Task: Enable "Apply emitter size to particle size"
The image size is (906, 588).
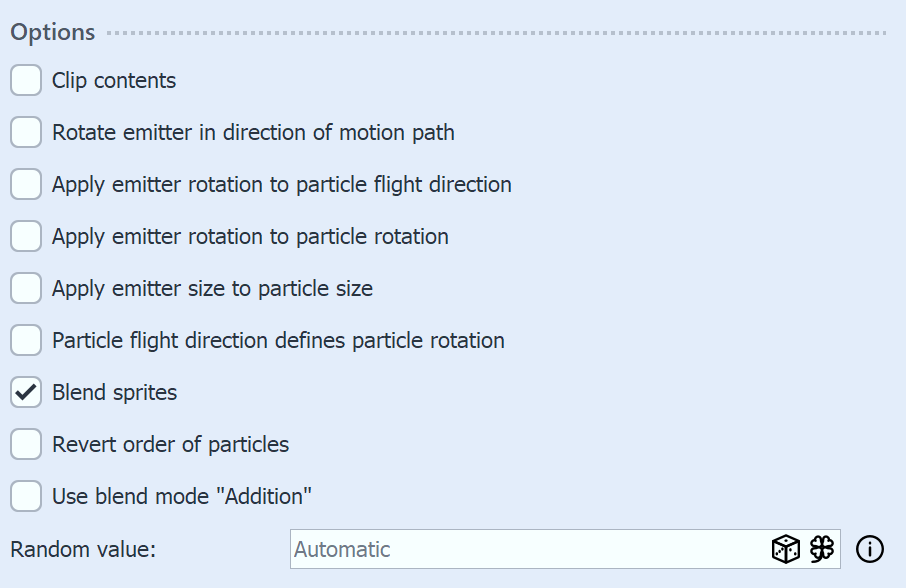Action: point(25,288)
